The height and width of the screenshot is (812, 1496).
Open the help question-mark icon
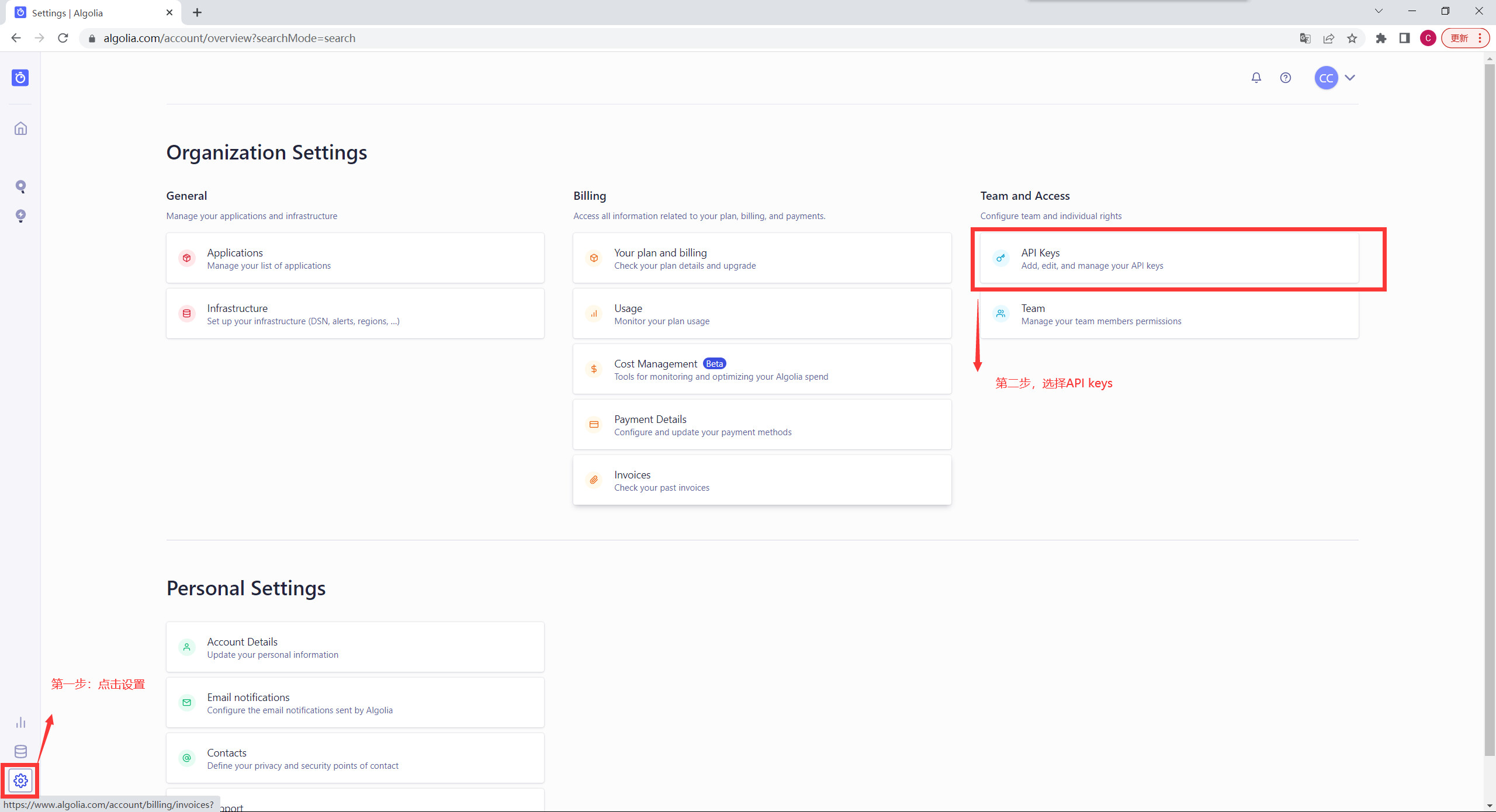pyautogui.click(x=1285, y=78)
